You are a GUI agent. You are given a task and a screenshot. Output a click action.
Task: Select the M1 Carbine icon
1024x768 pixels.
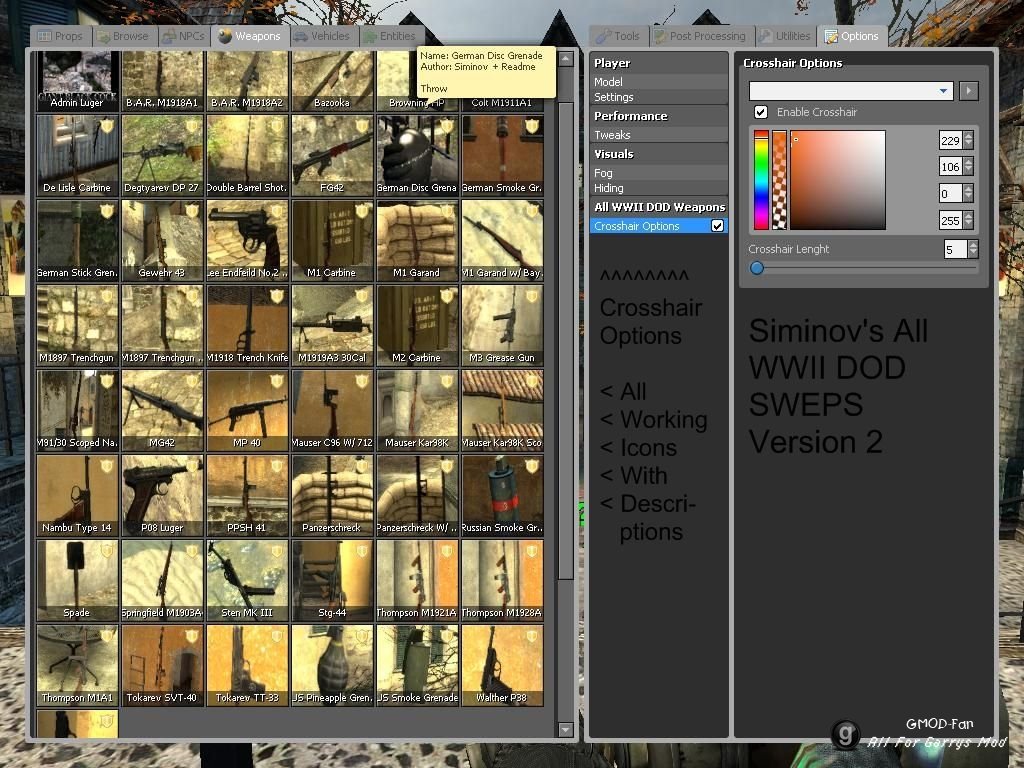tap(332, 240)
